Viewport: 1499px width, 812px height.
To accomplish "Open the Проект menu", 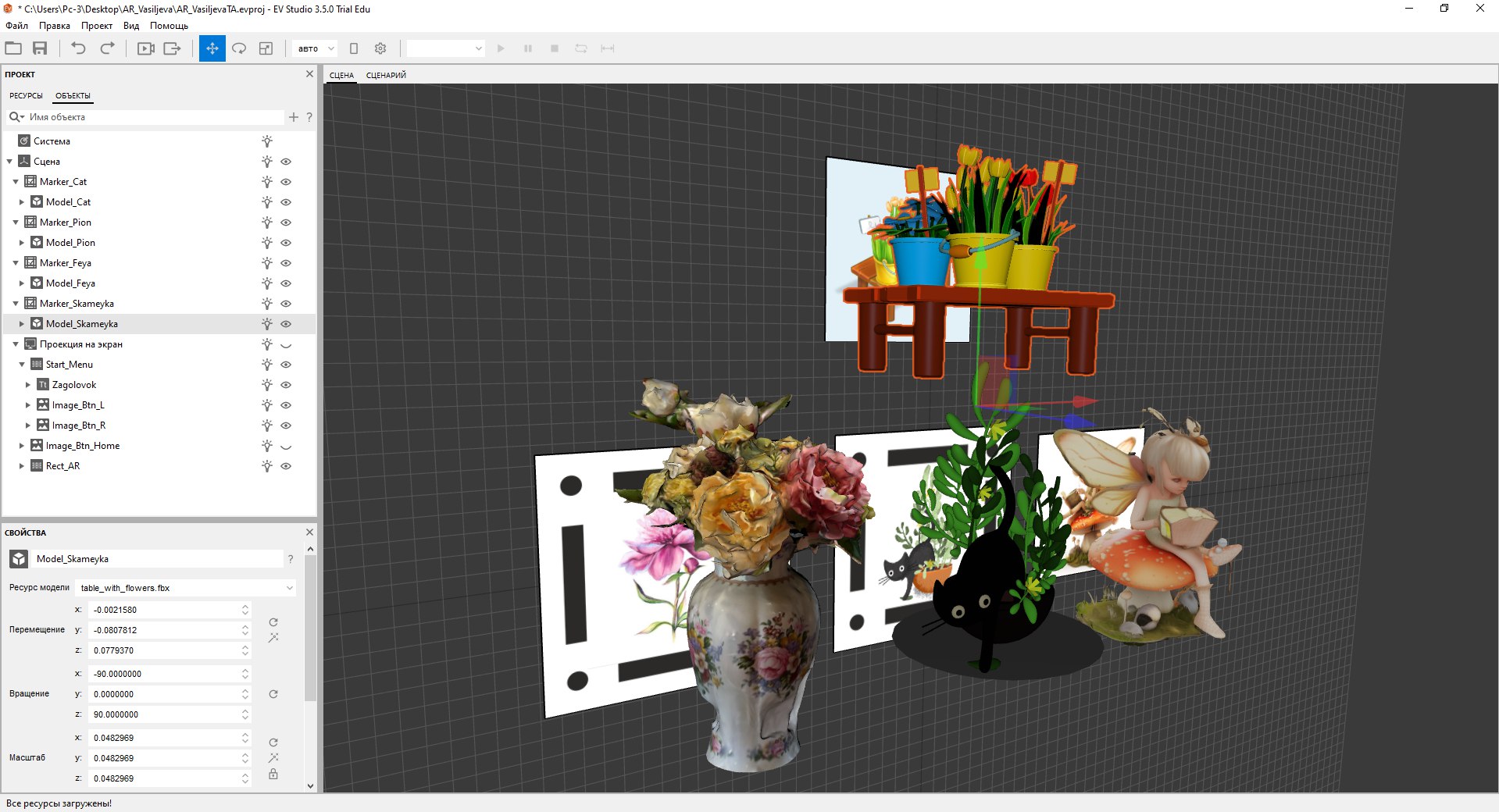I will (96, 26).
